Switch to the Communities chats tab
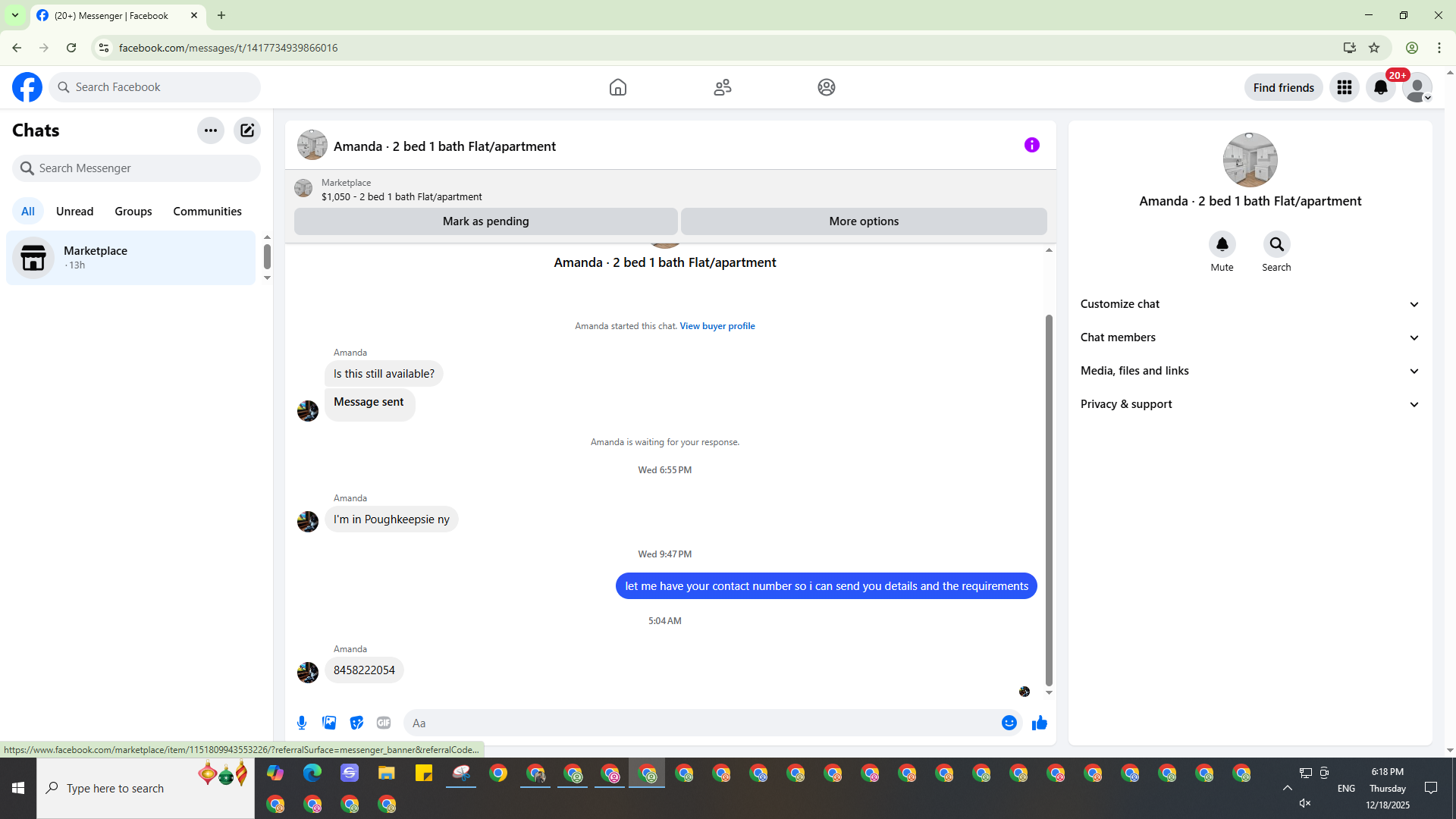This screenshot has height=819, width=1456. [x=208, y=212]
